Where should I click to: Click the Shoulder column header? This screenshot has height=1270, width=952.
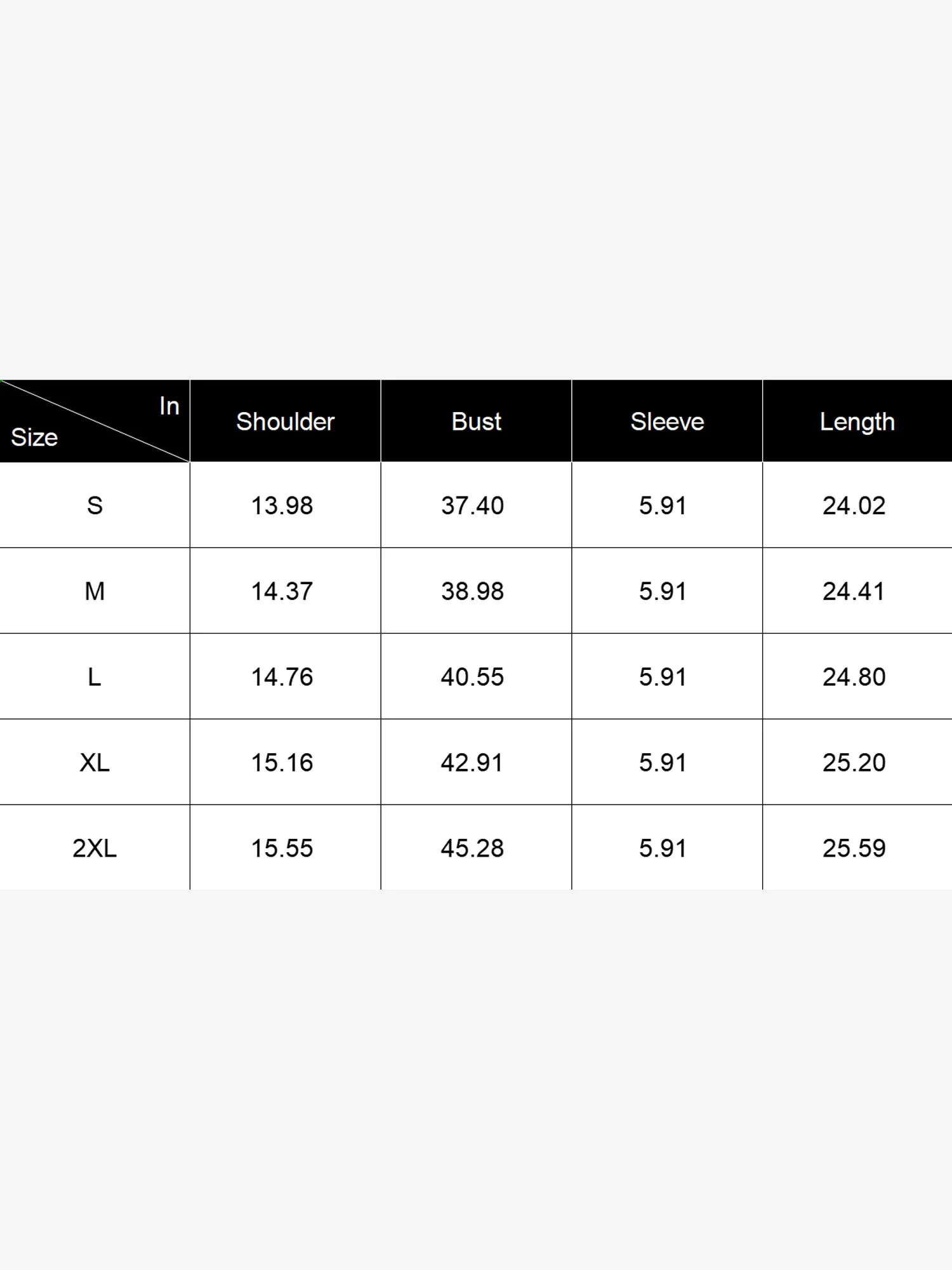285,422
